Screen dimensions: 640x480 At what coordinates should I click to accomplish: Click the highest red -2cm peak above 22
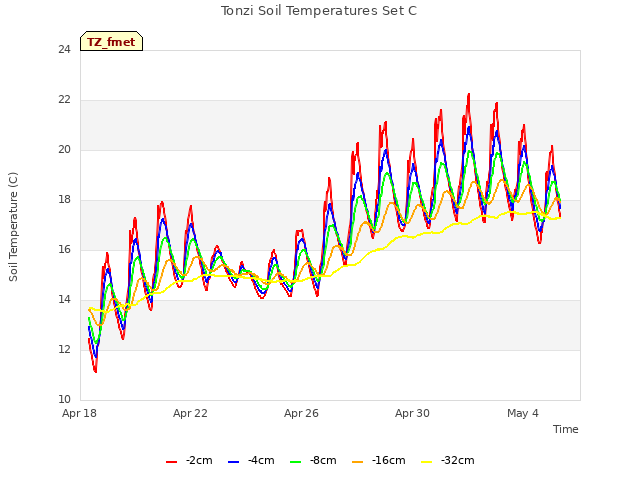coord(469,95)
